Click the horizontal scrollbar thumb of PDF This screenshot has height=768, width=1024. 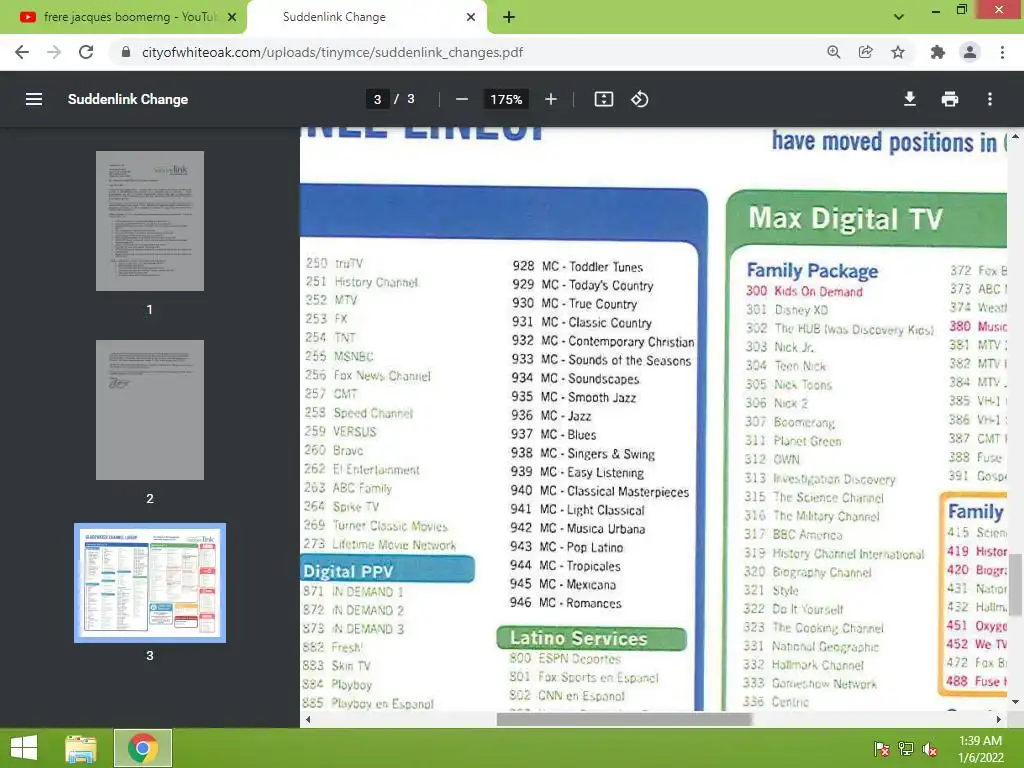(x=624, y=719)
